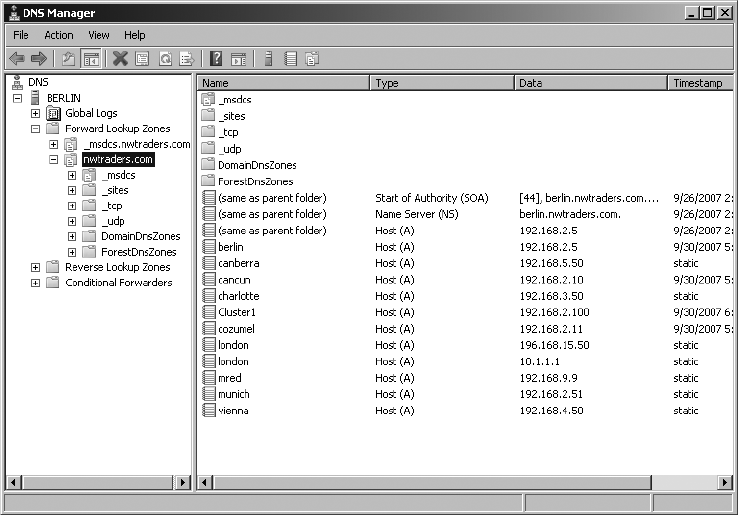Click the record icon for the SOA row
738x515 pixels.
209,198
